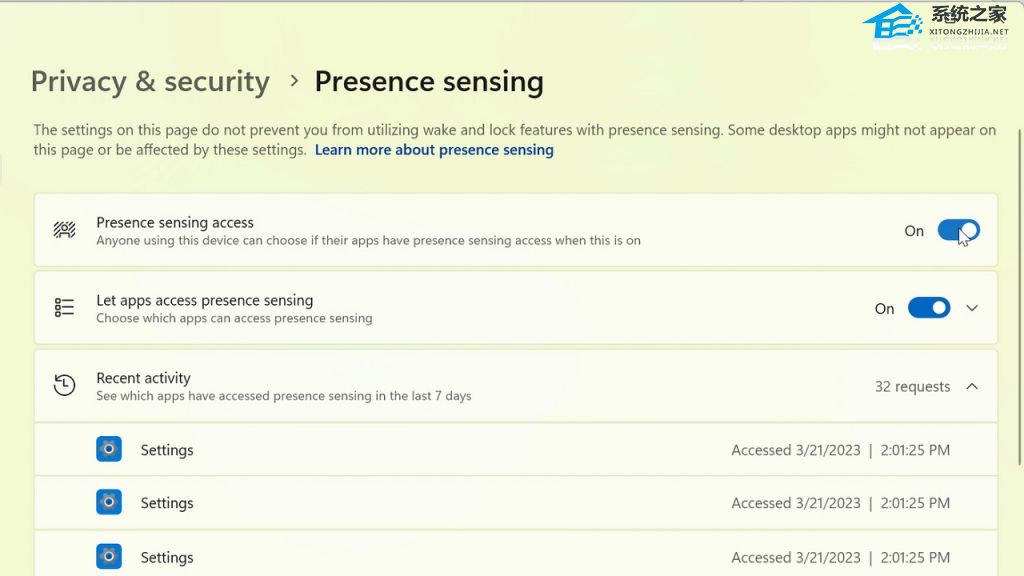This screenshot has width=1024, height=576.
Task: Expand Let apps access presence sensing section
Action: coord(972,308)
